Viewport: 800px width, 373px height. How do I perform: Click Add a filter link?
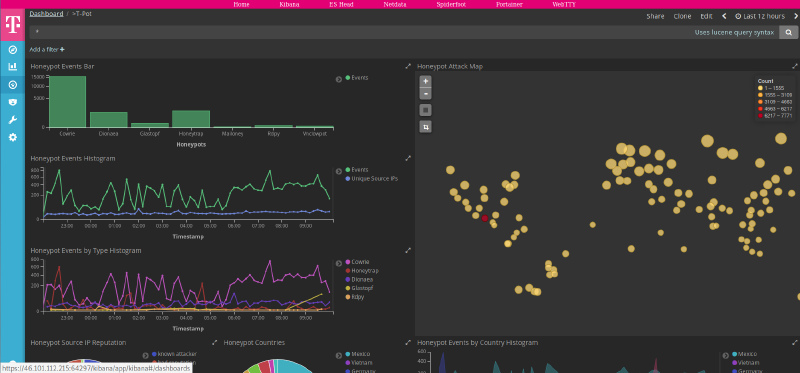pyautogui.click(x=47, y=50)
